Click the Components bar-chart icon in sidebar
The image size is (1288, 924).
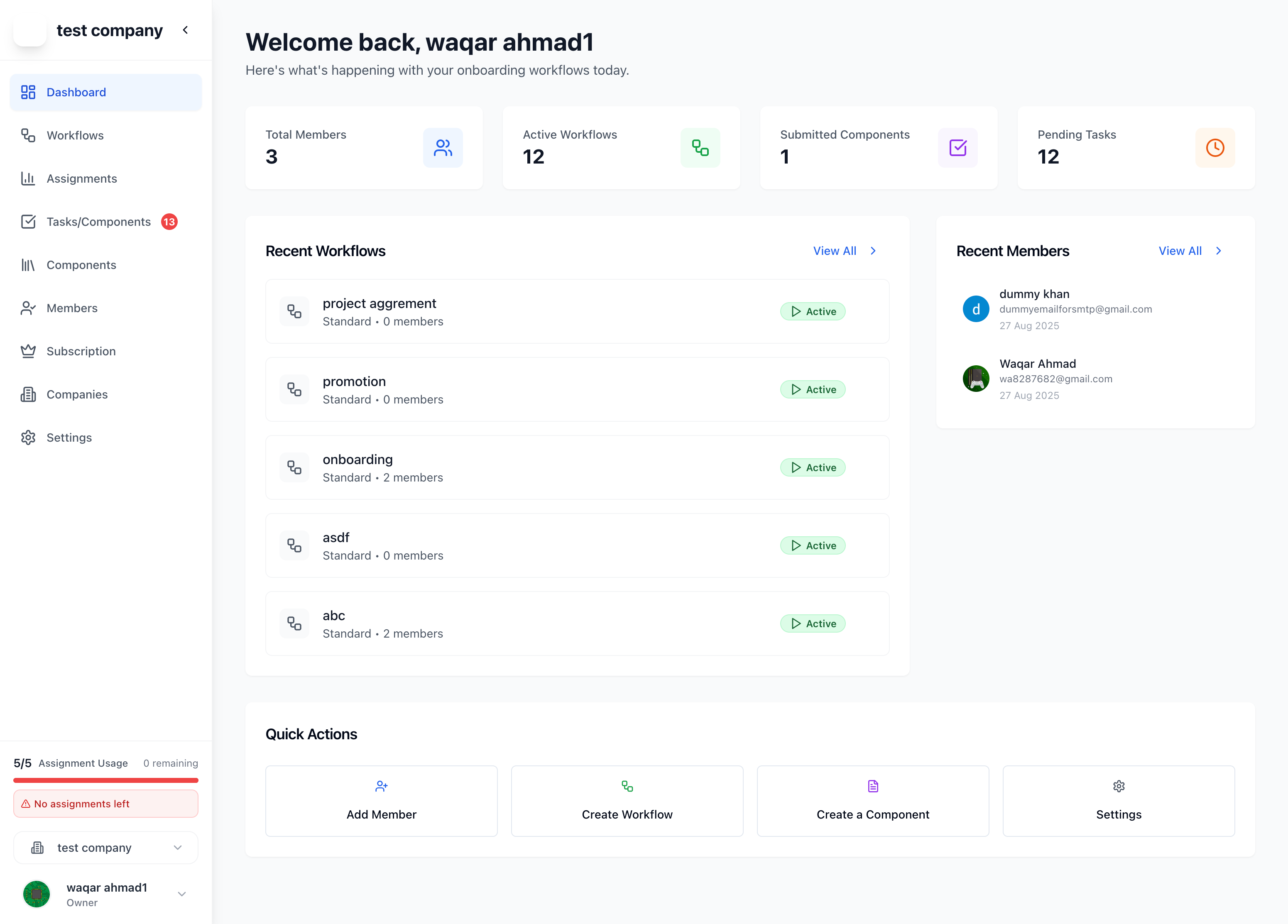click(28, 264)
